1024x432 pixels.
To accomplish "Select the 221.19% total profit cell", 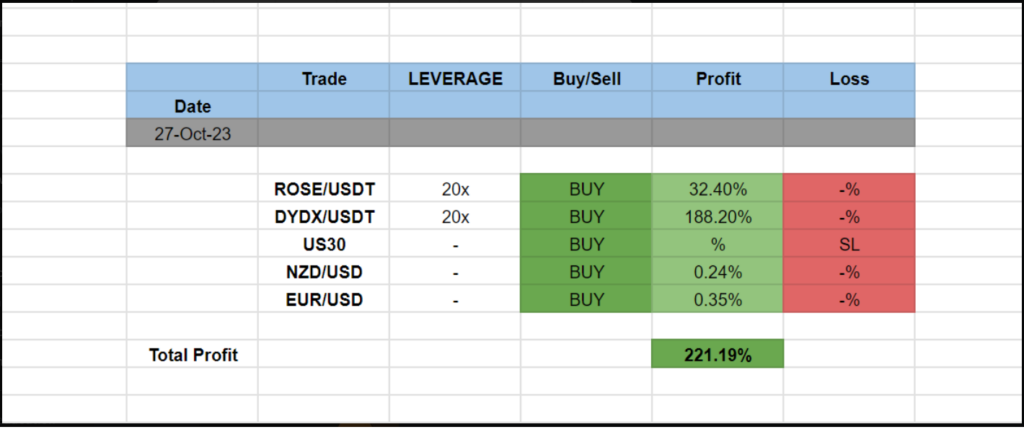I will [717, 354].
